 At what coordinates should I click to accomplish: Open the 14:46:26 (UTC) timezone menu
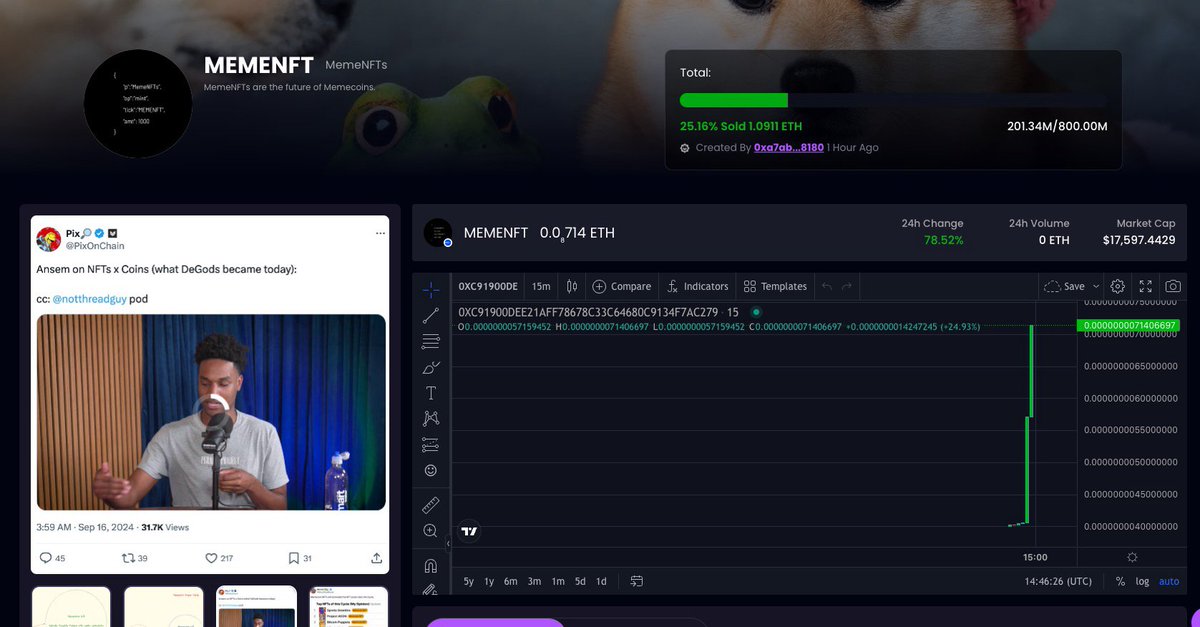[1058, 581]
